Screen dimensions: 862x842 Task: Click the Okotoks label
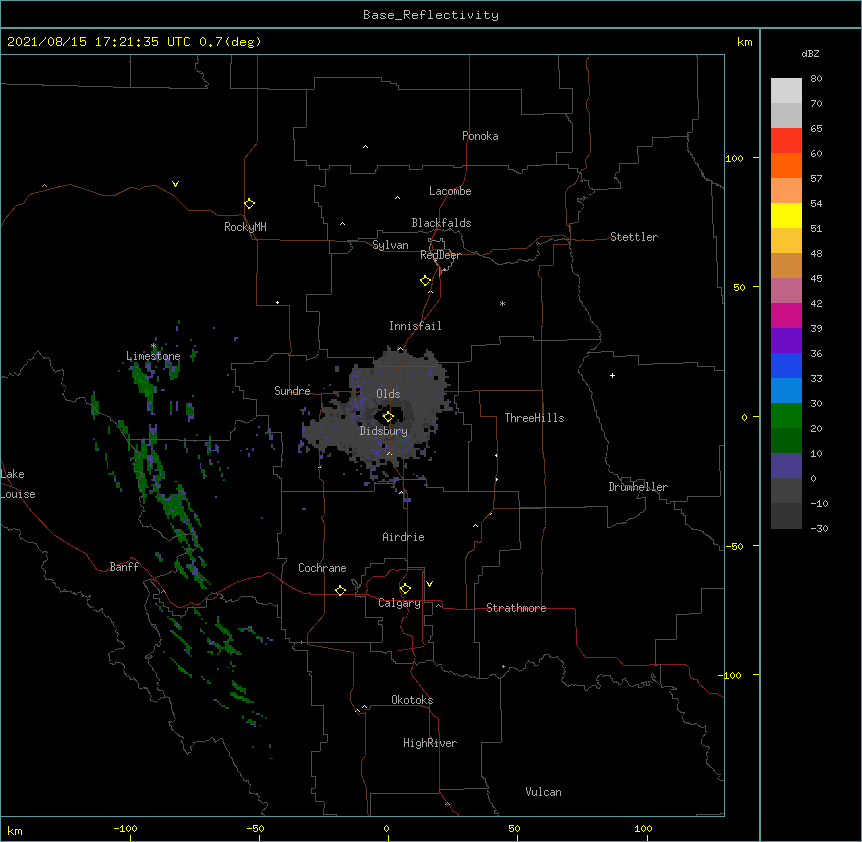(x=412, y=700)
